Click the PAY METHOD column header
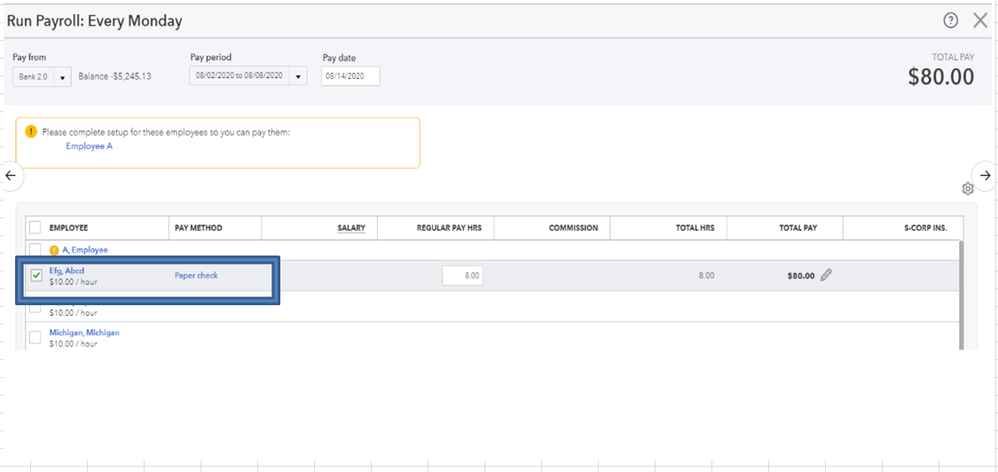 (199, 228)
